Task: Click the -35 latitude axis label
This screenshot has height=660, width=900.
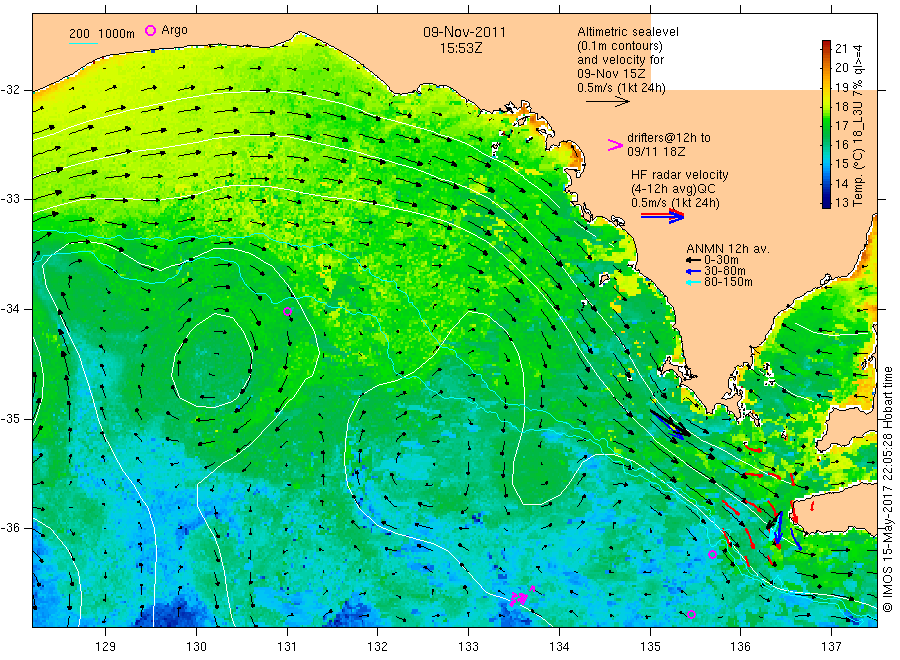Action: [x=10, y=418]
